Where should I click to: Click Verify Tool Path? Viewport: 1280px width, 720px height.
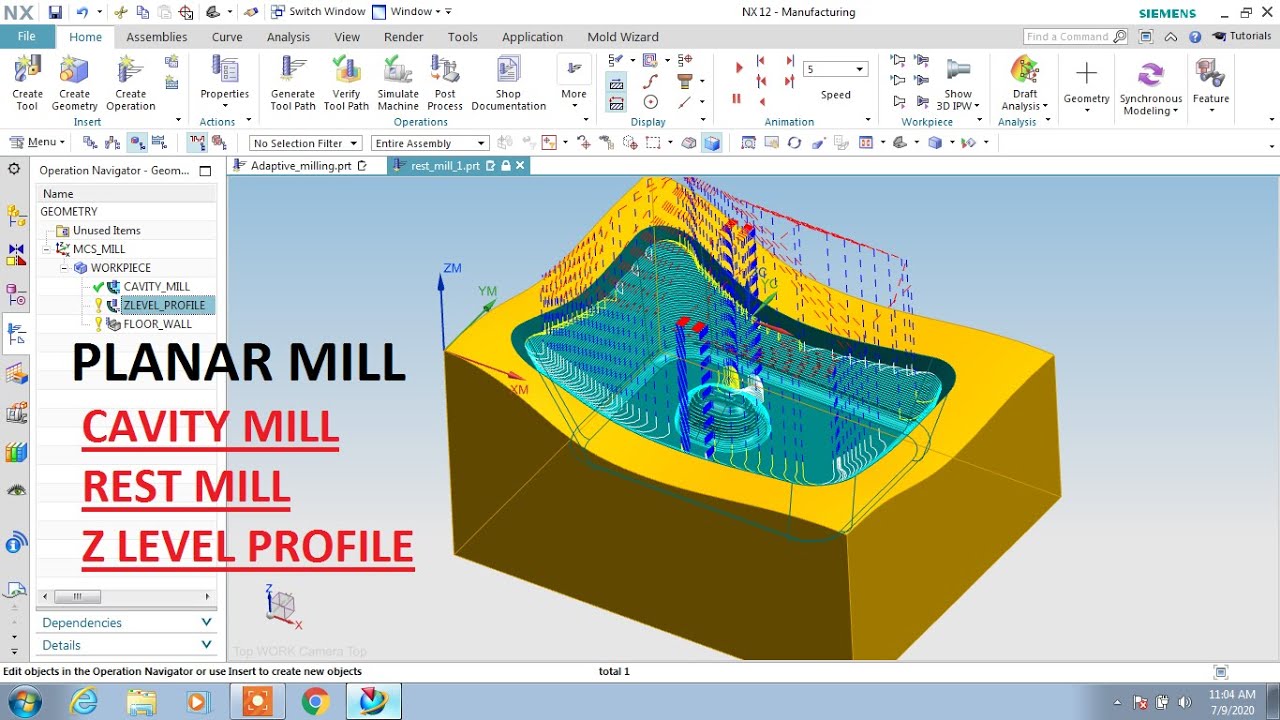pos(346,82)
